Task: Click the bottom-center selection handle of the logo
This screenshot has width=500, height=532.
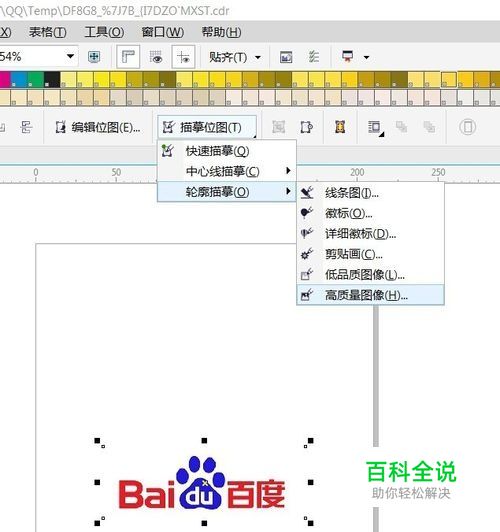Action: point(204,523)
